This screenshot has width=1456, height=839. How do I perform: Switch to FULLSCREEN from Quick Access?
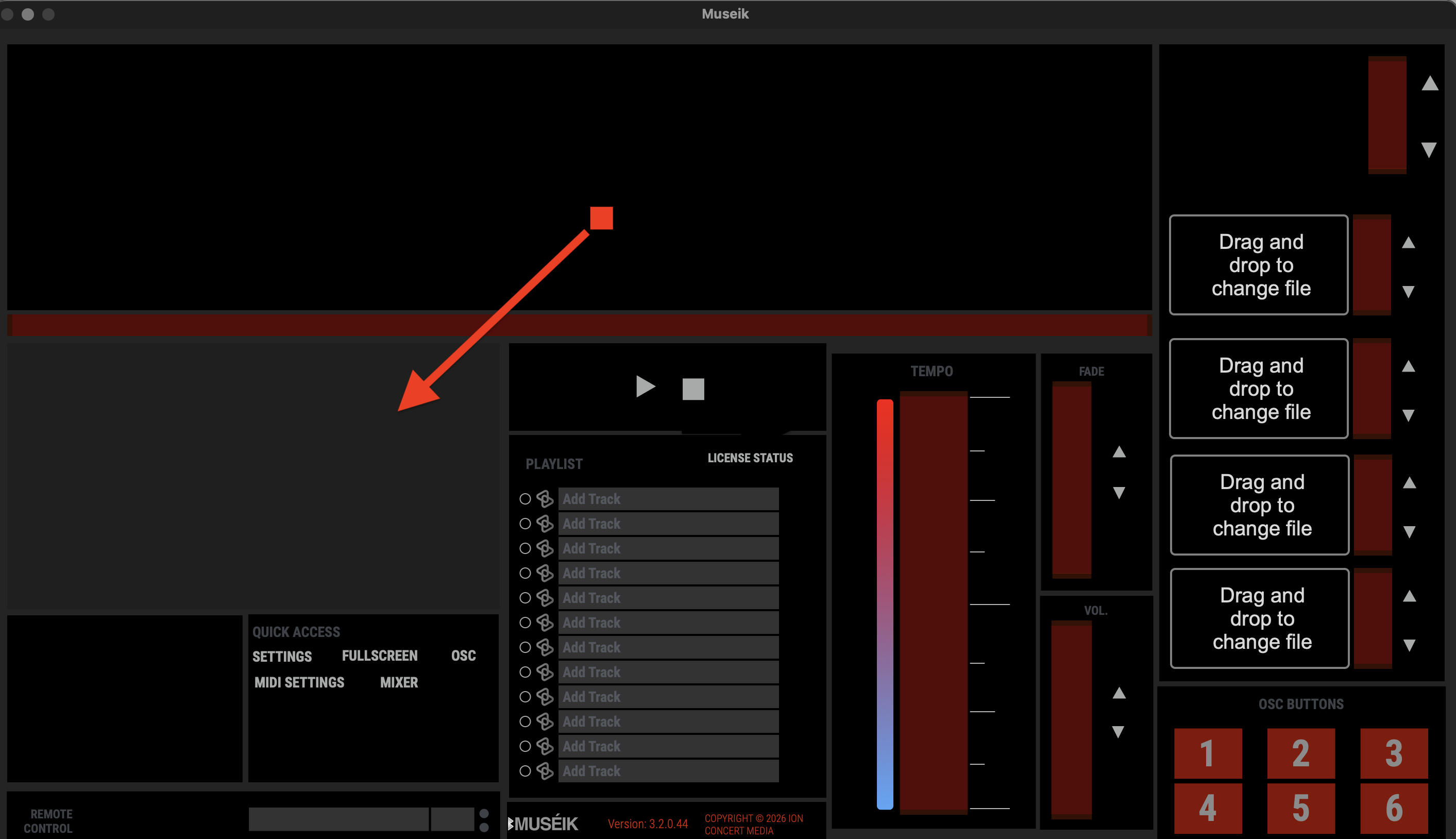380,656
